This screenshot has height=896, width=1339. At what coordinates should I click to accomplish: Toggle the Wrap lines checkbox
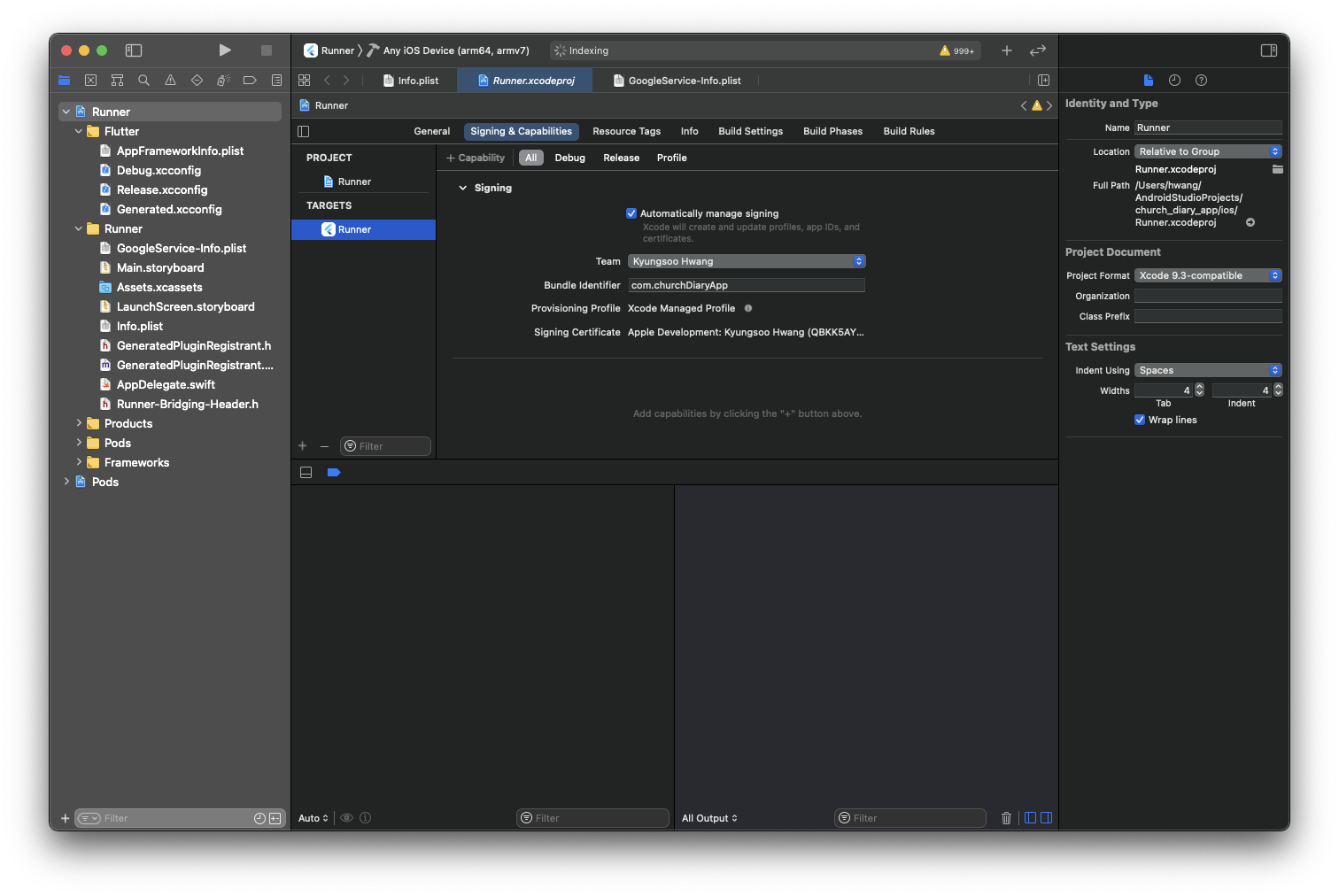coord(1140,420)
